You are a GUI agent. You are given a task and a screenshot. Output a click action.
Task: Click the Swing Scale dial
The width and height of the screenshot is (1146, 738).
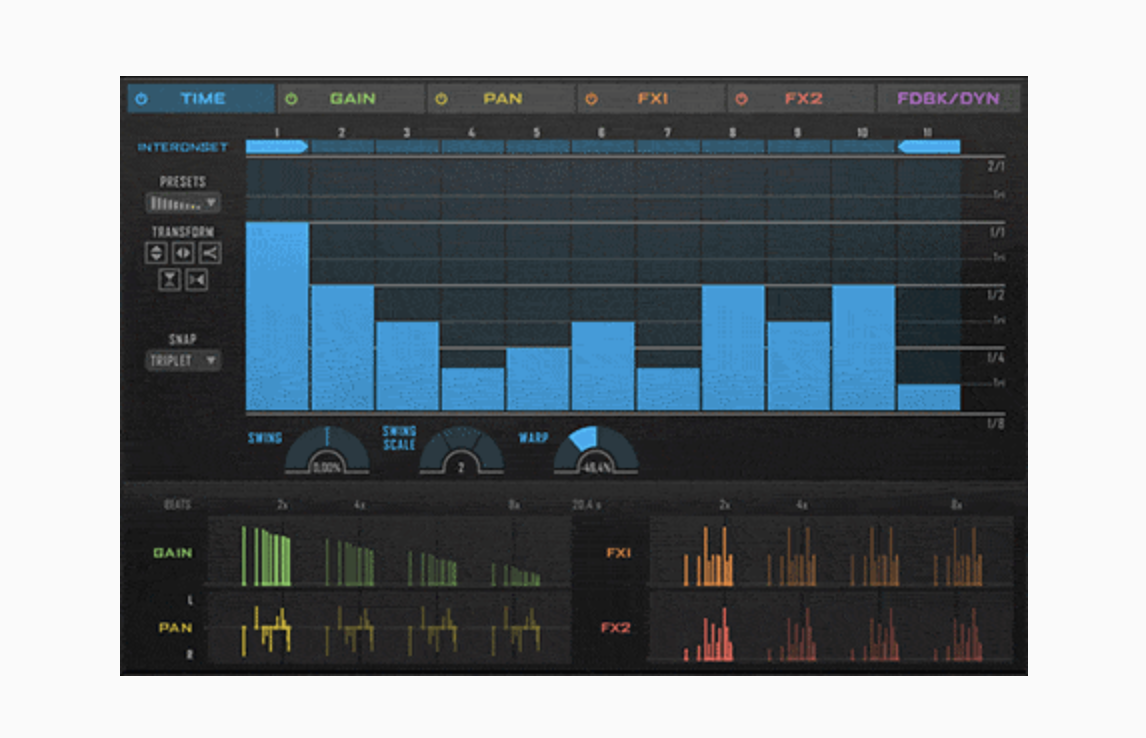(460, 451)
